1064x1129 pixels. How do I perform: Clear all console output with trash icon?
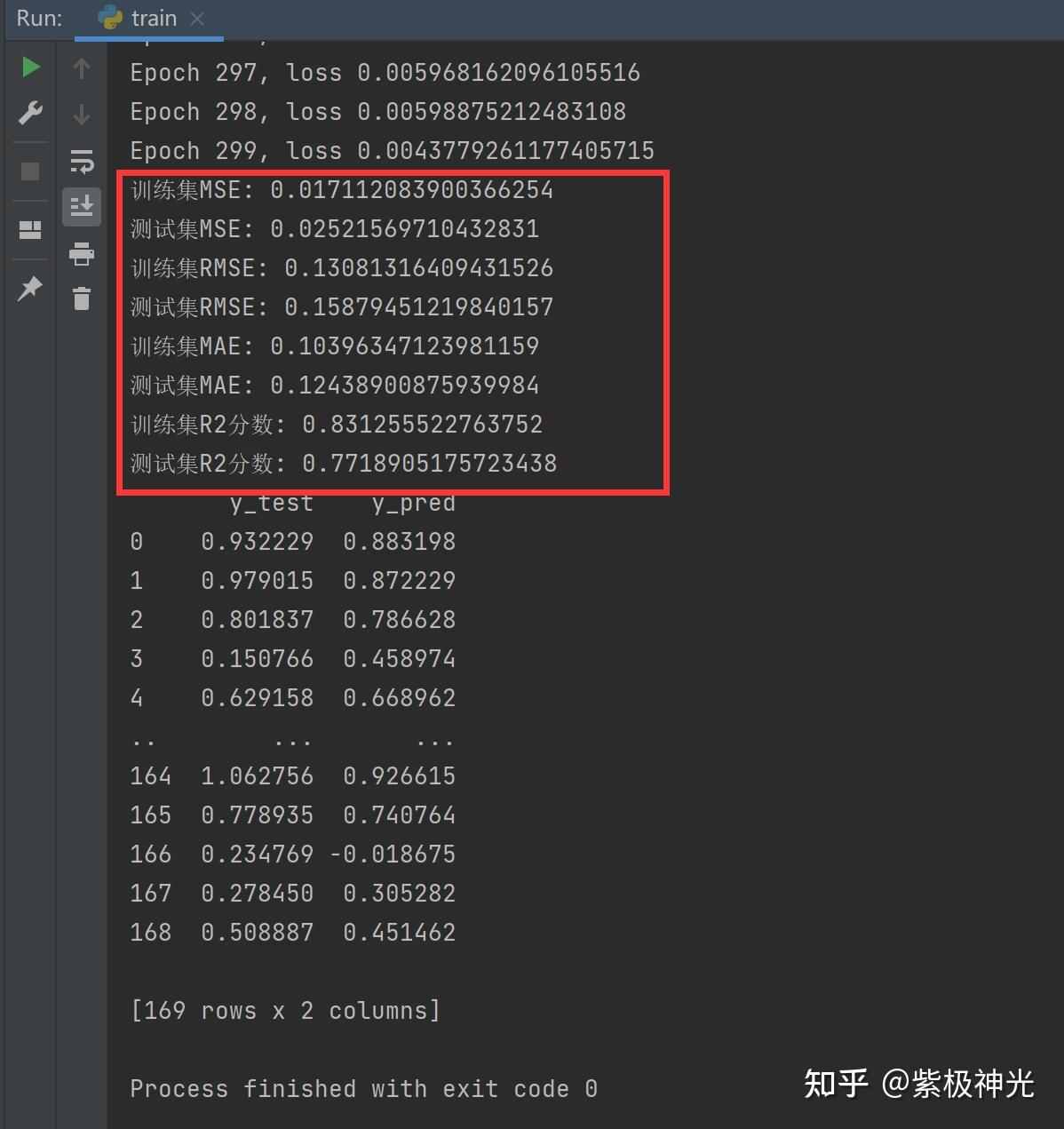pyautogui.click(x=82, y=299)
